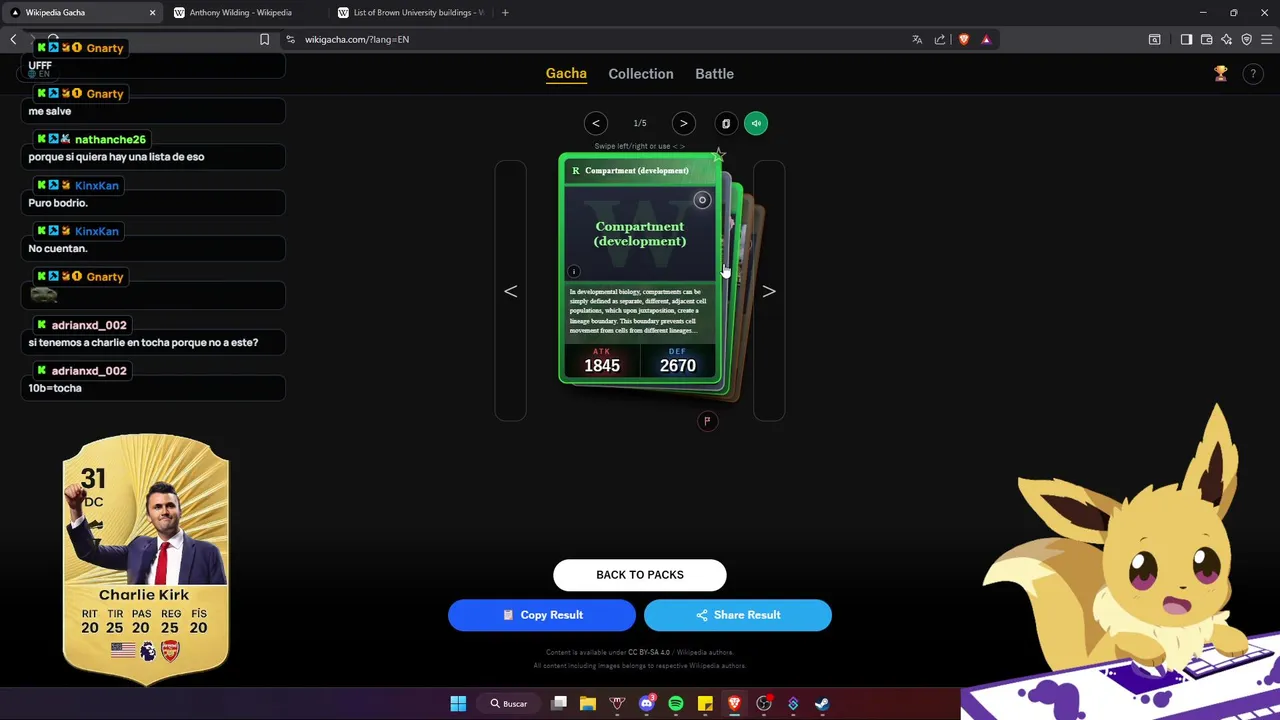This screenshot has width=1280, height=720.
Task: Open the CC BY-SA 4.0 license link
Action: coord(649,652)
